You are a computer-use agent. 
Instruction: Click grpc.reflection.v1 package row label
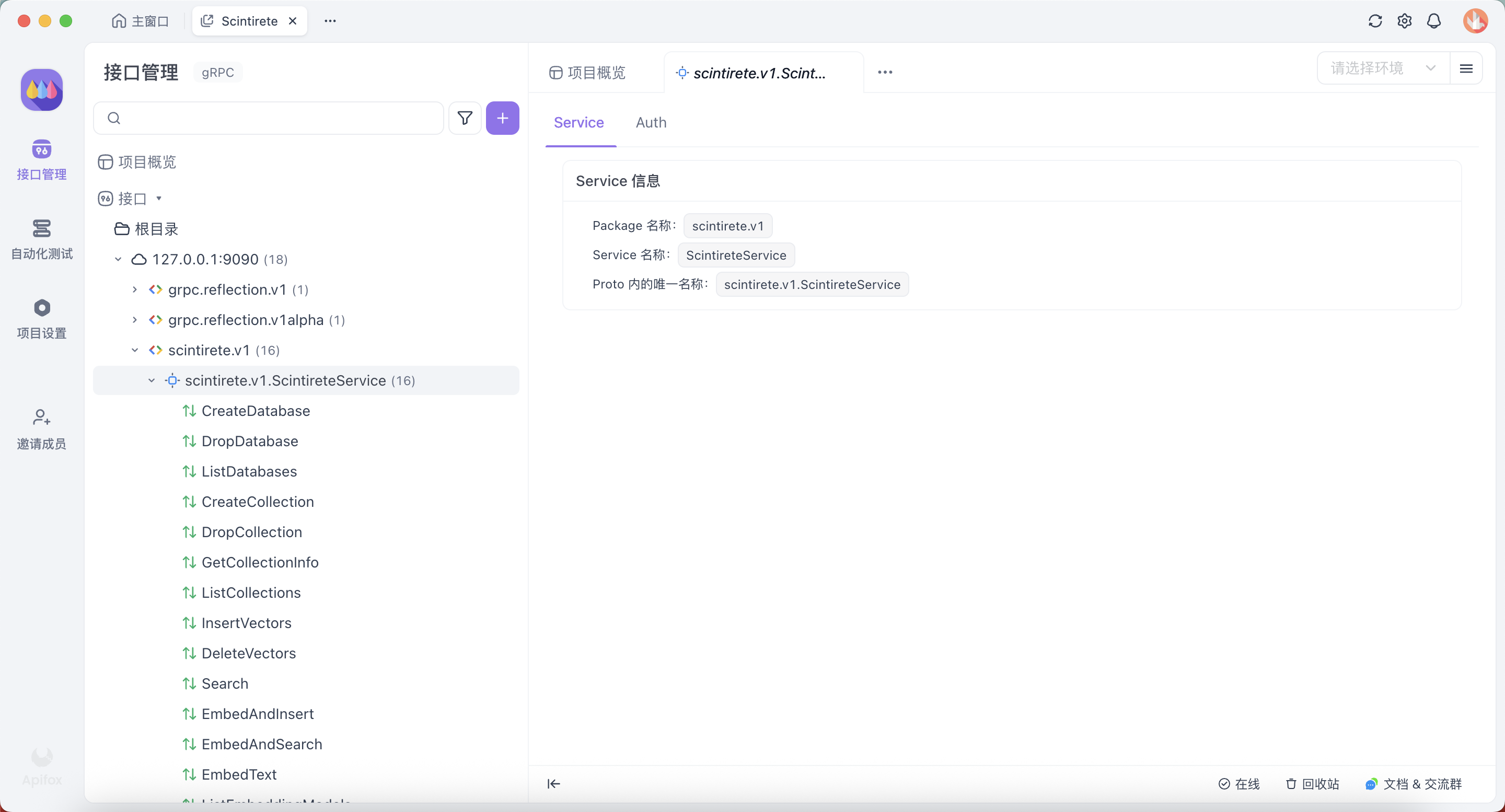pyautogui.click(x=227, y=289)
